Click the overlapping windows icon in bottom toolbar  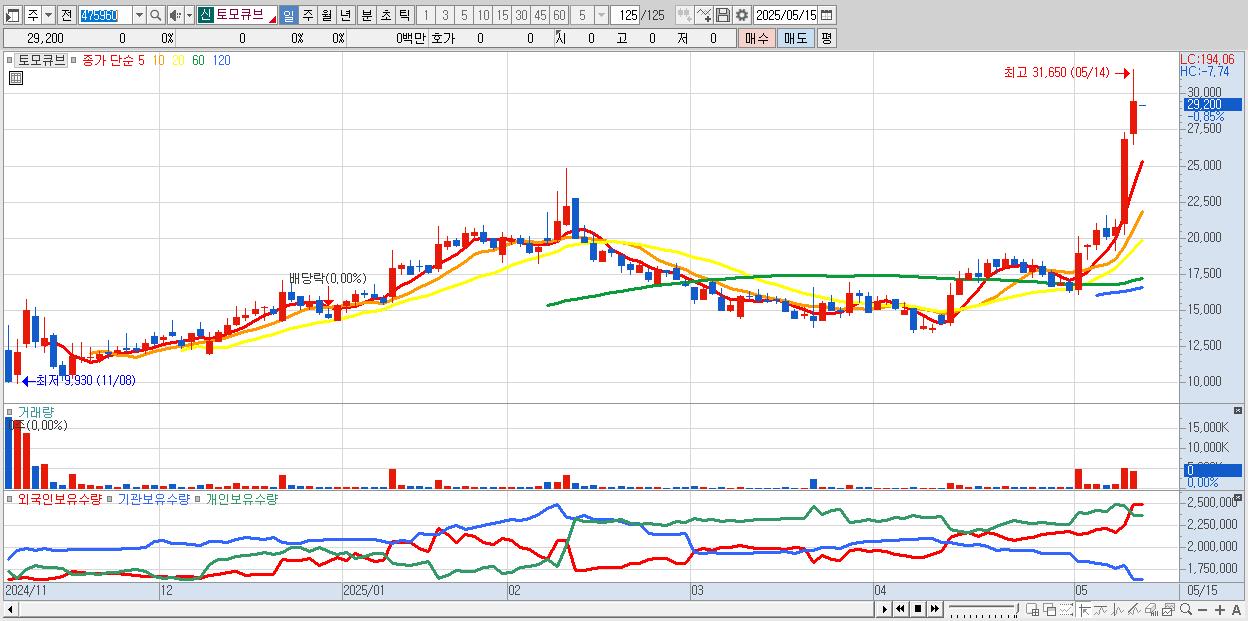(x=1049, y=609)
